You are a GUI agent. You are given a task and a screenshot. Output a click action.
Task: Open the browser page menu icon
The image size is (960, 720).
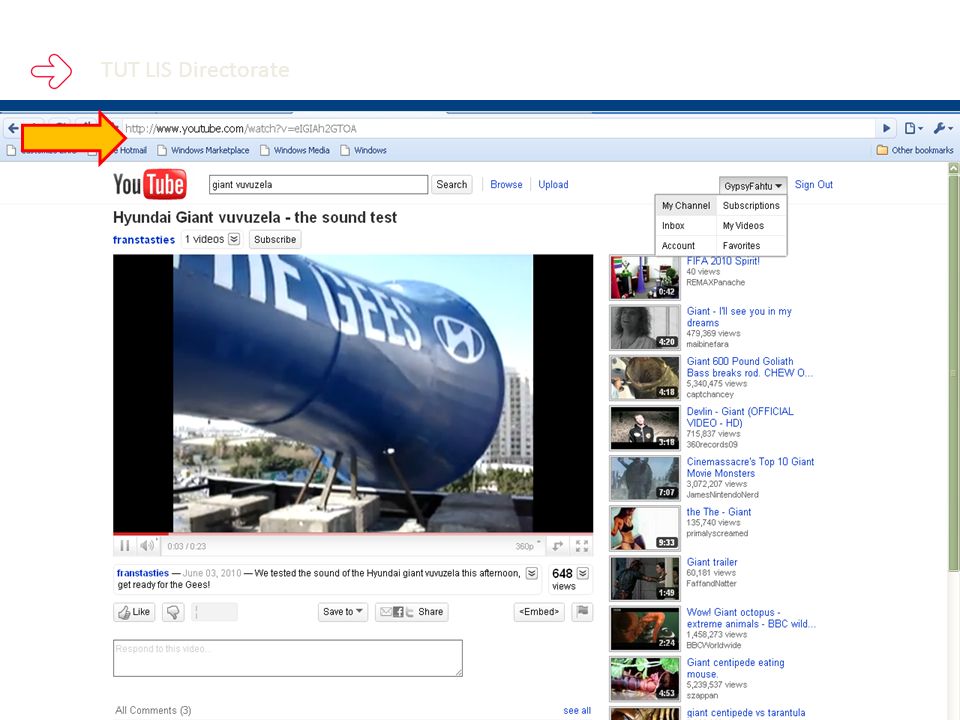(x=914, y=128)
